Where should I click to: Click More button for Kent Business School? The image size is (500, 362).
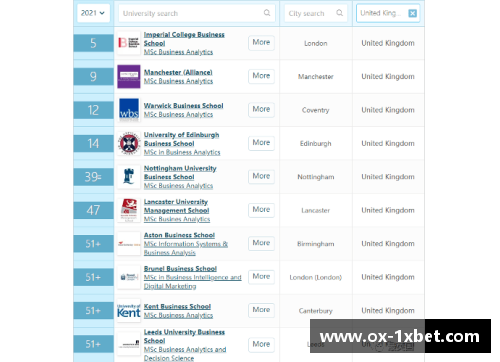261,310
